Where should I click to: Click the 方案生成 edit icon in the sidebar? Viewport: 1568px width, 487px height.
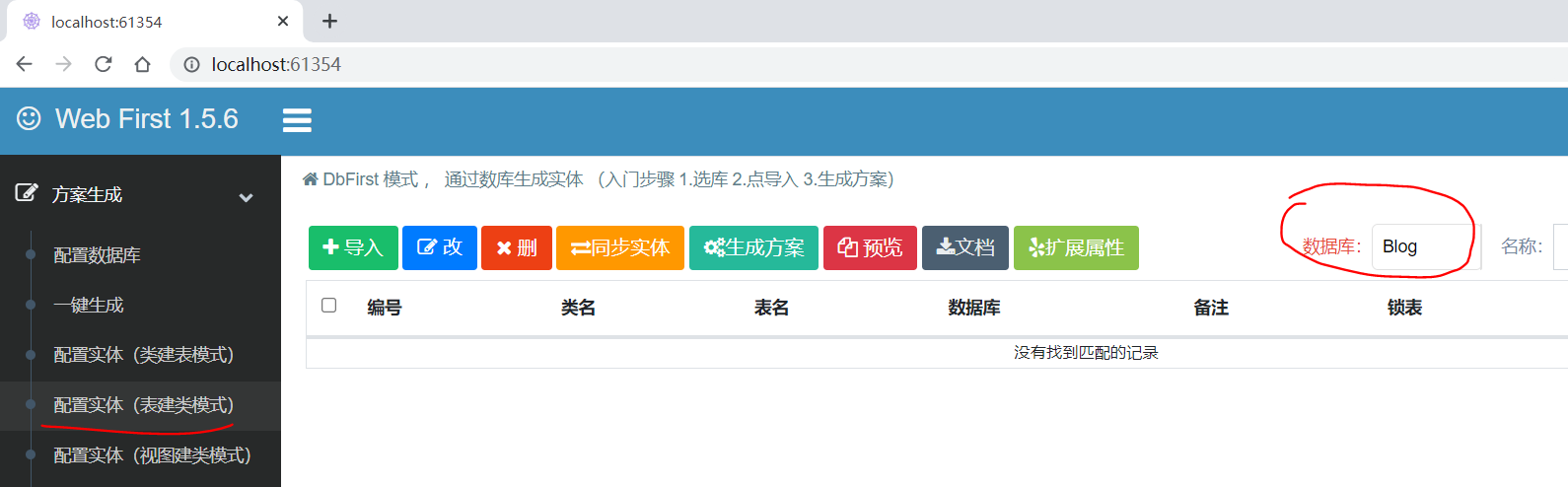pos(27,192)
